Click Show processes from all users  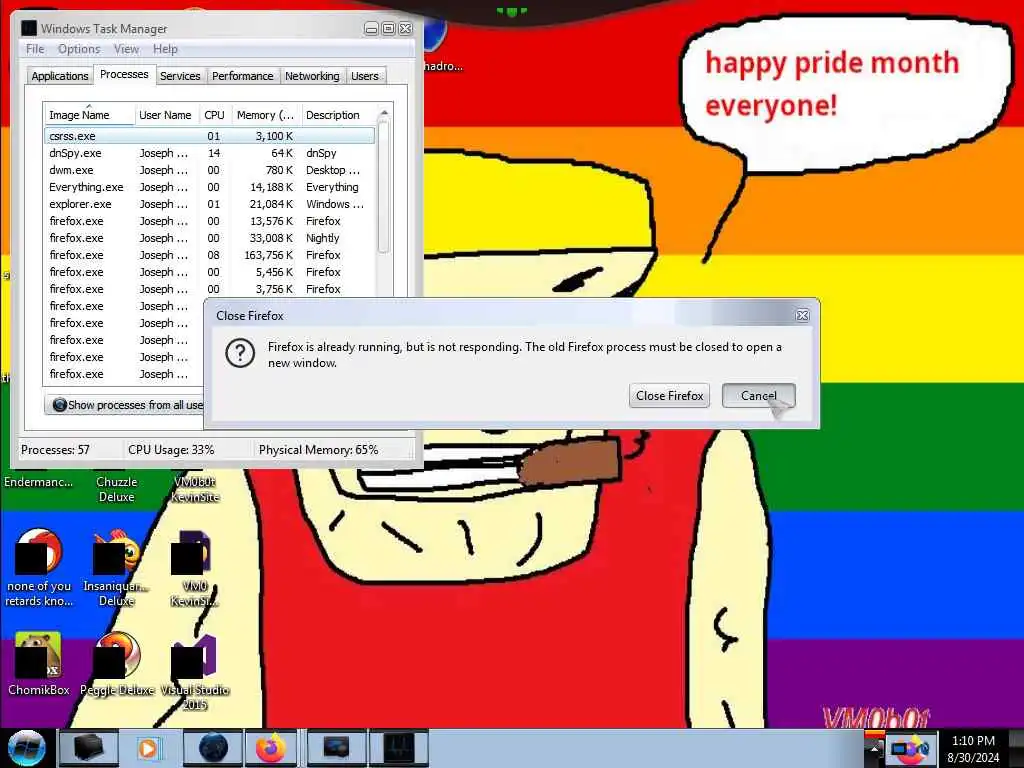pos(124,405)
